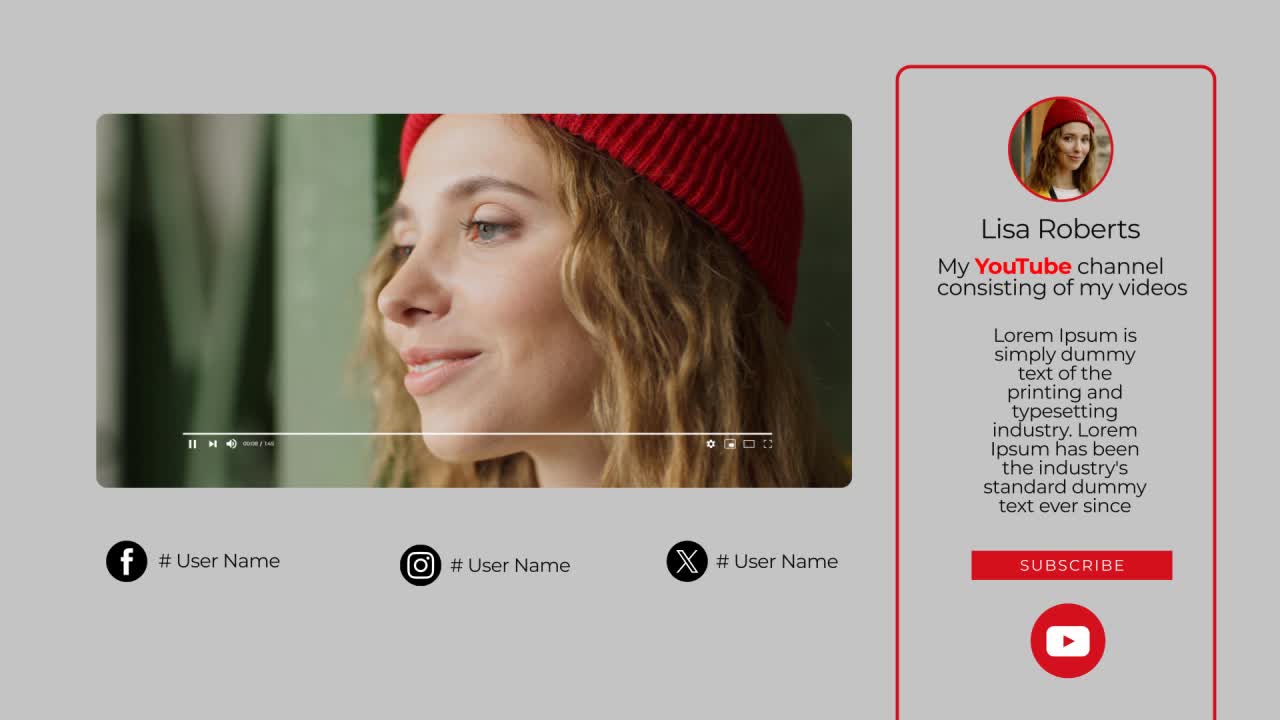
Task: Collapse video into miniplayer window
Action: 729,443
